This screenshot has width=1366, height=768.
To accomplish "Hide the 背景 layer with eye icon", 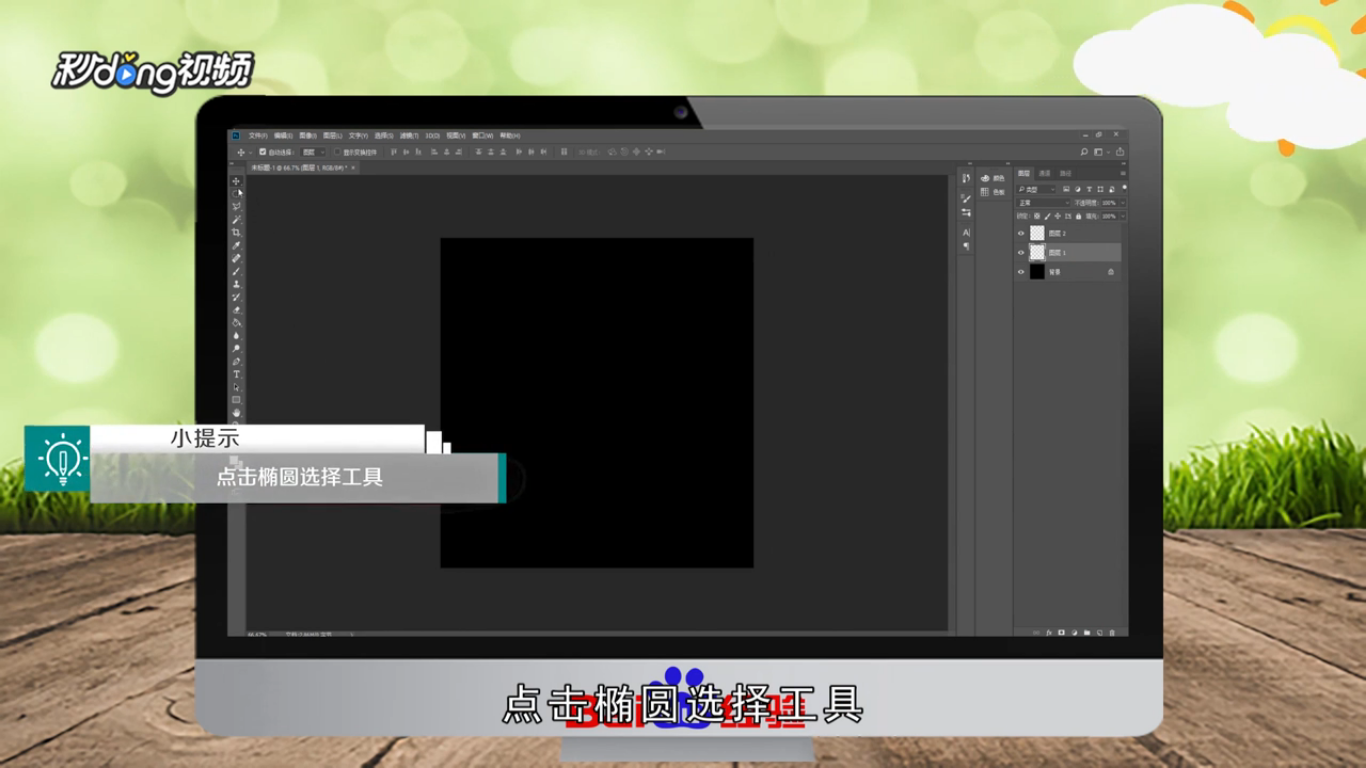I will click(1021, 272).
